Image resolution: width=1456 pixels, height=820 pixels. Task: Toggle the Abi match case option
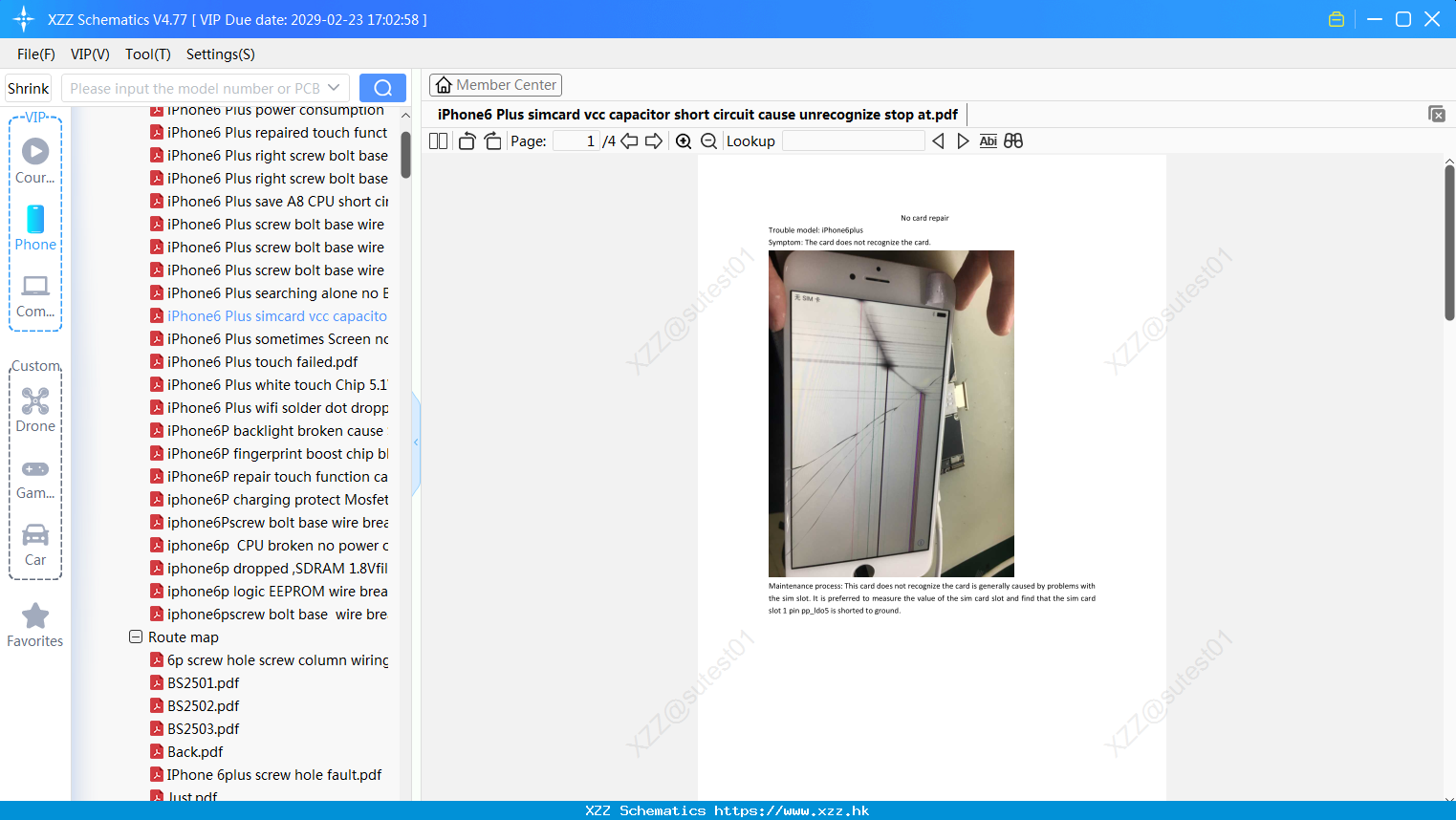point(989,140)
